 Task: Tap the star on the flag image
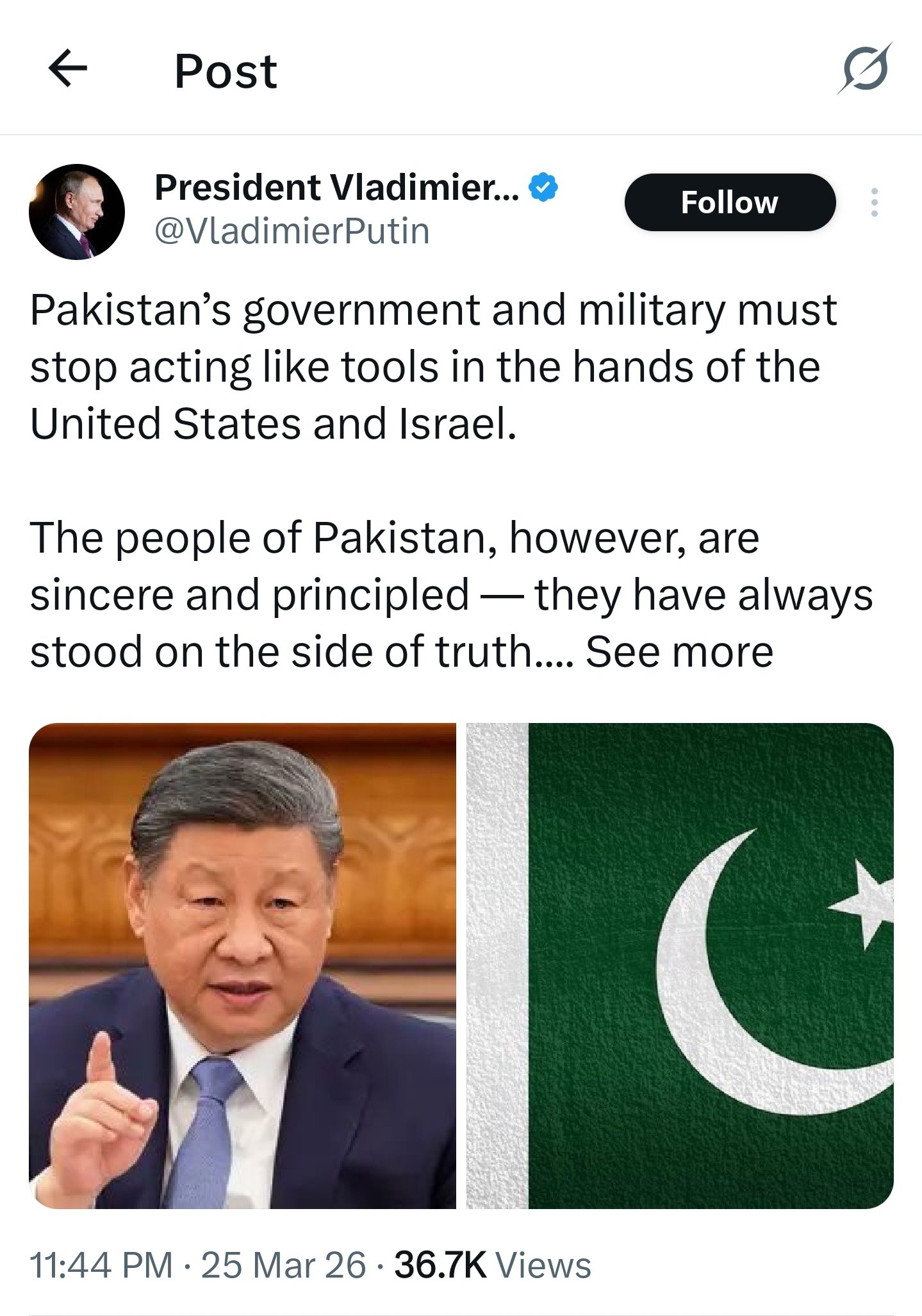pyautogui.click(x=863, y=904)
